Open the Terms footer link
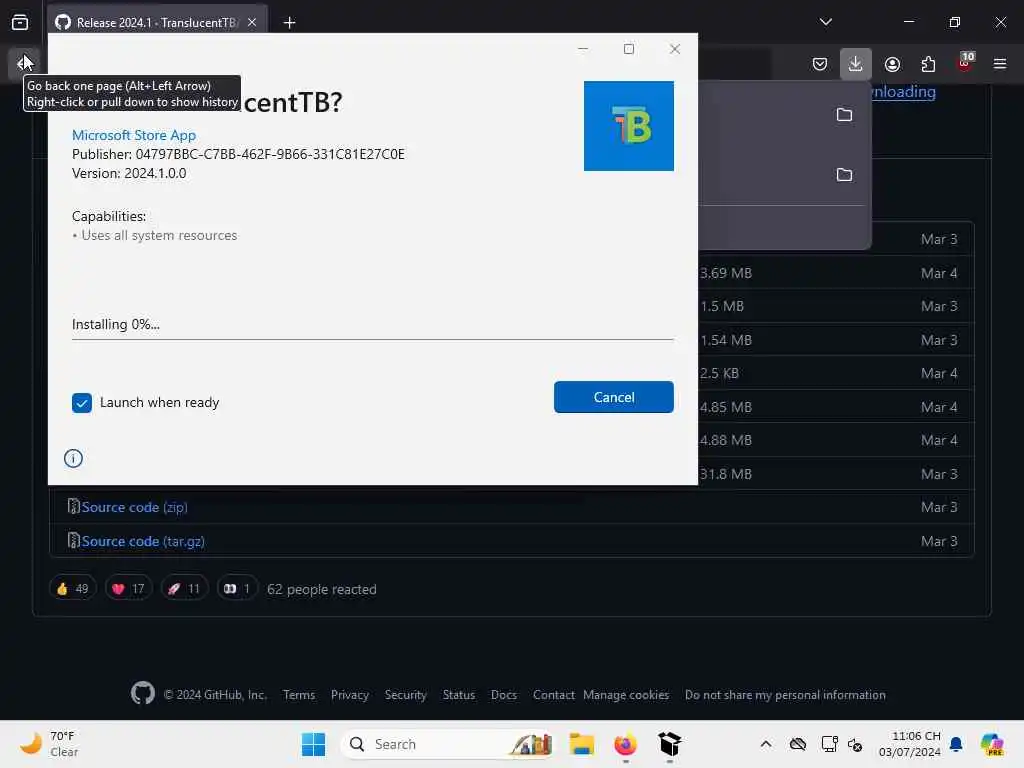 [298, 695]
